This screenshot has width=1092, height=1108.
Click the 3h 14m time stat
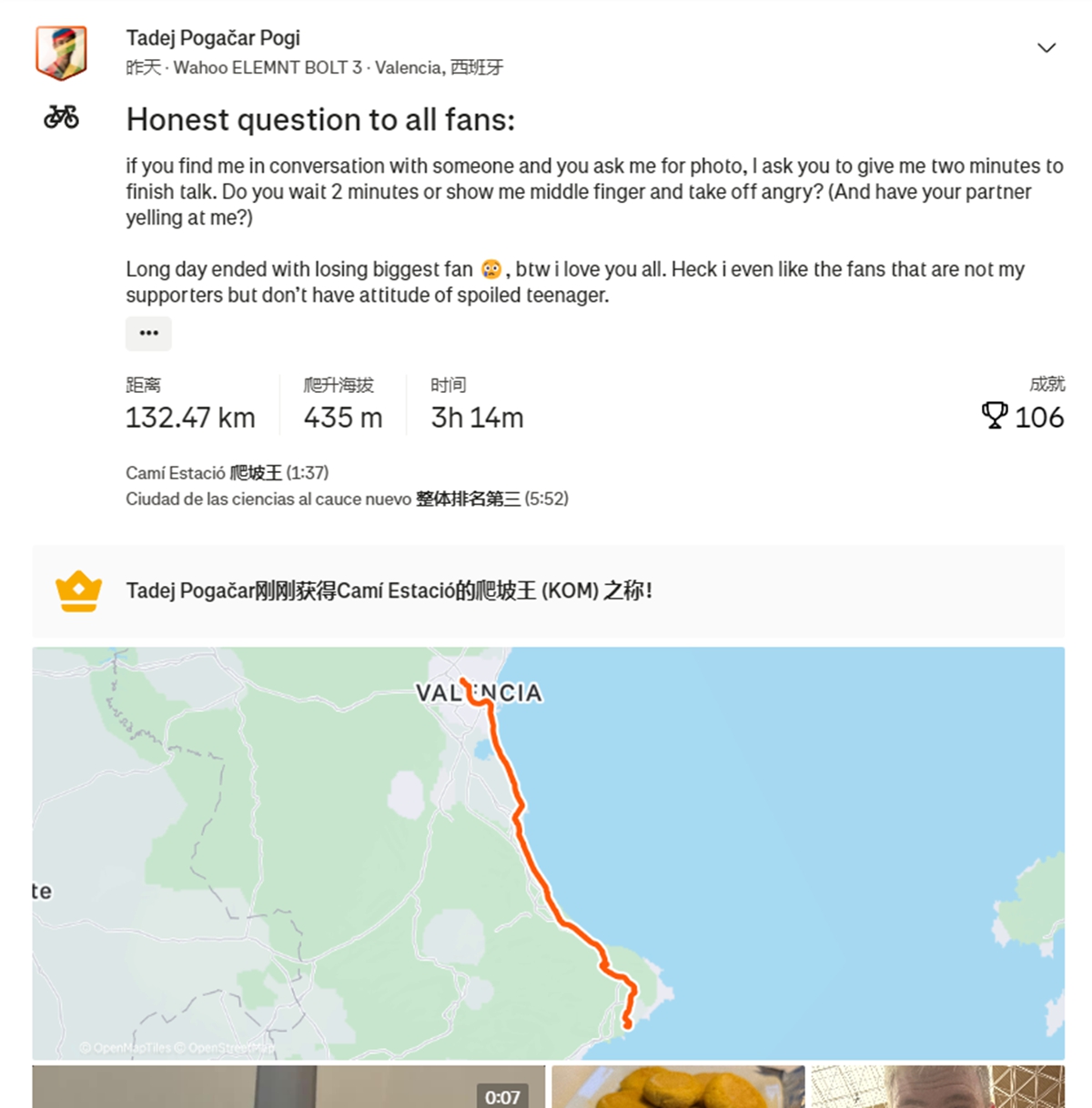click(x=477, y=418)
